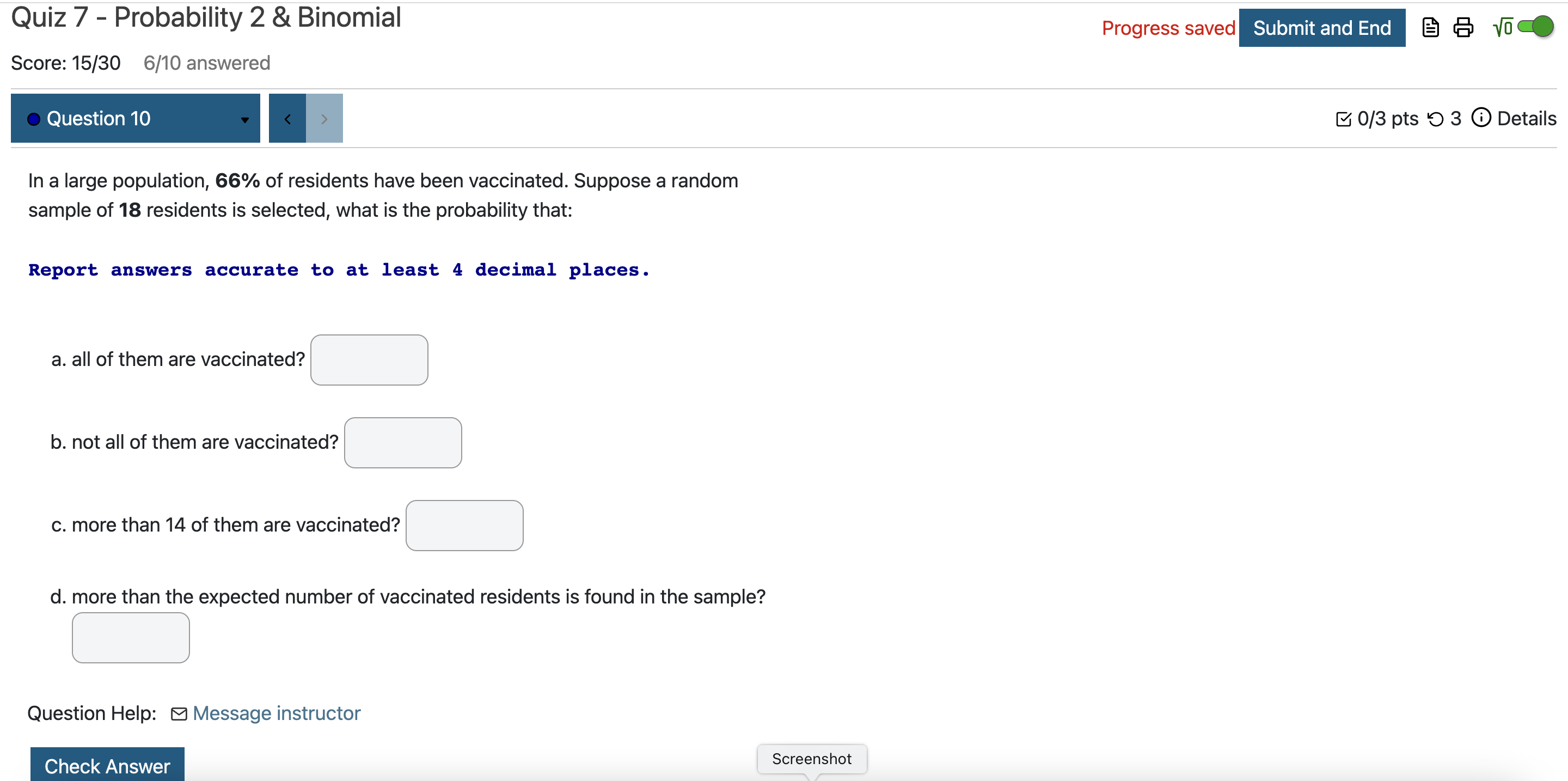Click the blue radio dot beside Question 10
The height and width of the screenshot is (781, 1568).
coord(33,118)
